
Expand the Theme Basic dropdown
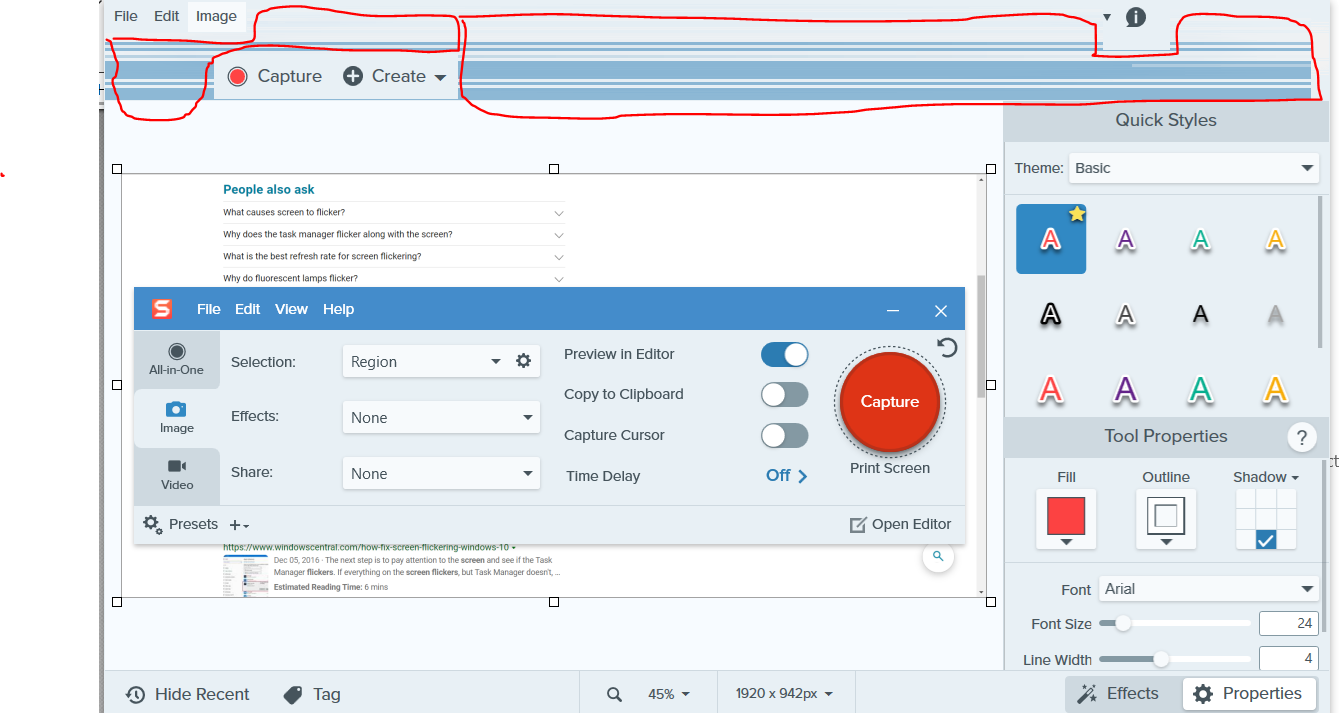[1193, 168]
